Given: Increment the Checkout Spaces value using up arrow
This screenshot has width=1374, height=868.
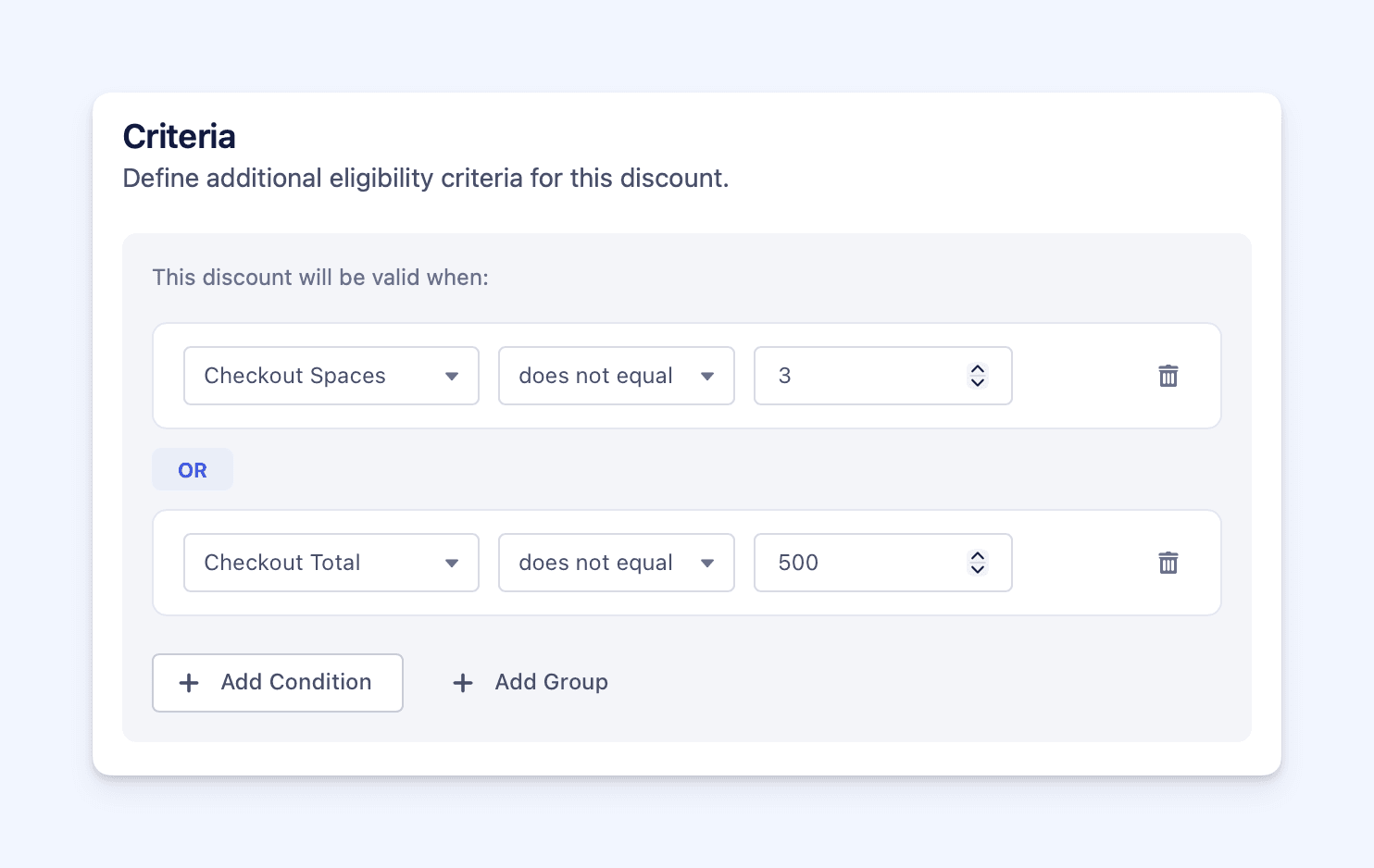Looking at the screenshot, I should (x=978, y=368).
